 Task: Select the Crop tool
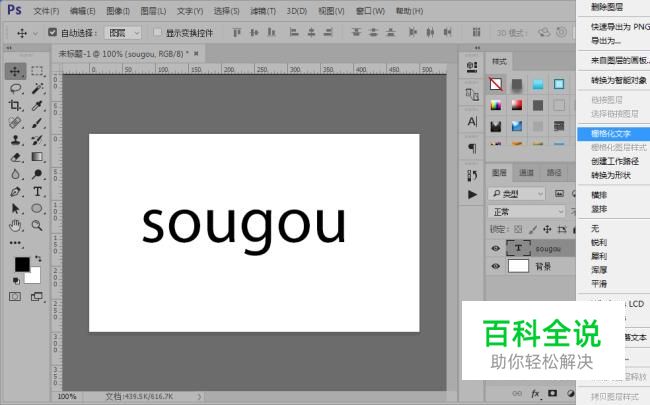15,105
